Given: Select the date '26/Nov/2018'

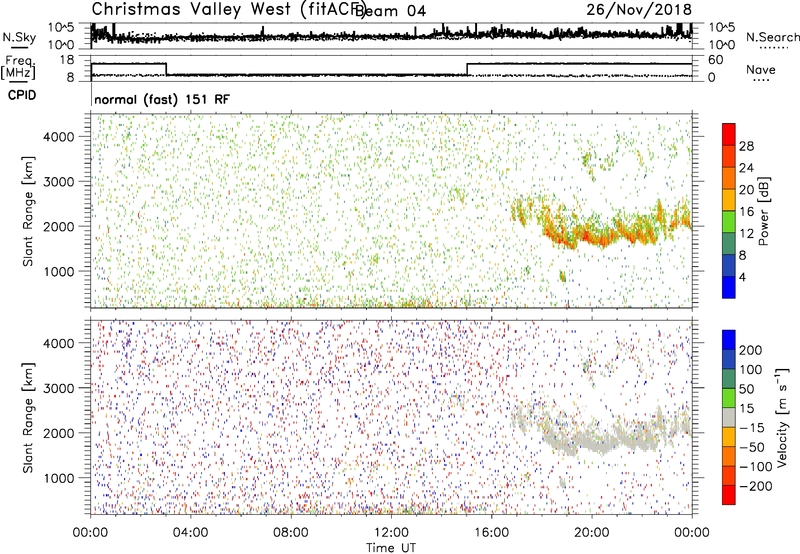Looking at the screenshot, I should [x=639, y=9].
